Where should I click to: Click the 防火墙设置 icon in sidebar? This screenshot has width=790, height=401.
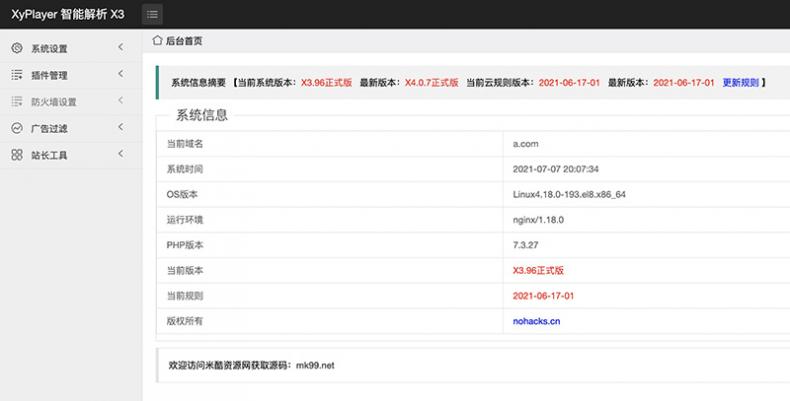[x=17, y=102]
